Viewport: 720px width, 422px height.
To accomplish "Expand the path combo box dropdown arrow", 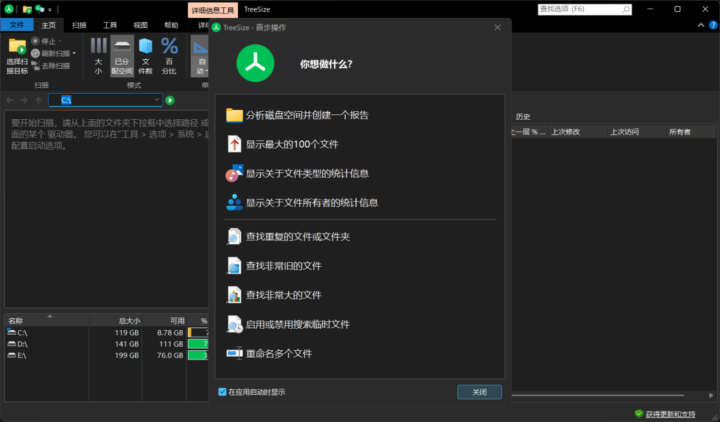I will (157, 100).
